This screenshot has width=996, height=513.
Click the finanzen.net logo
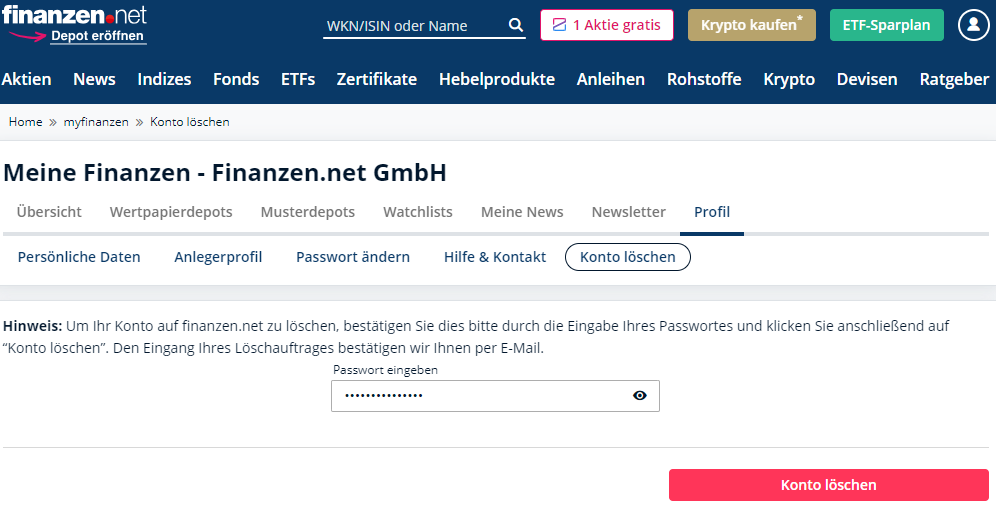click(x=74, y=14)
